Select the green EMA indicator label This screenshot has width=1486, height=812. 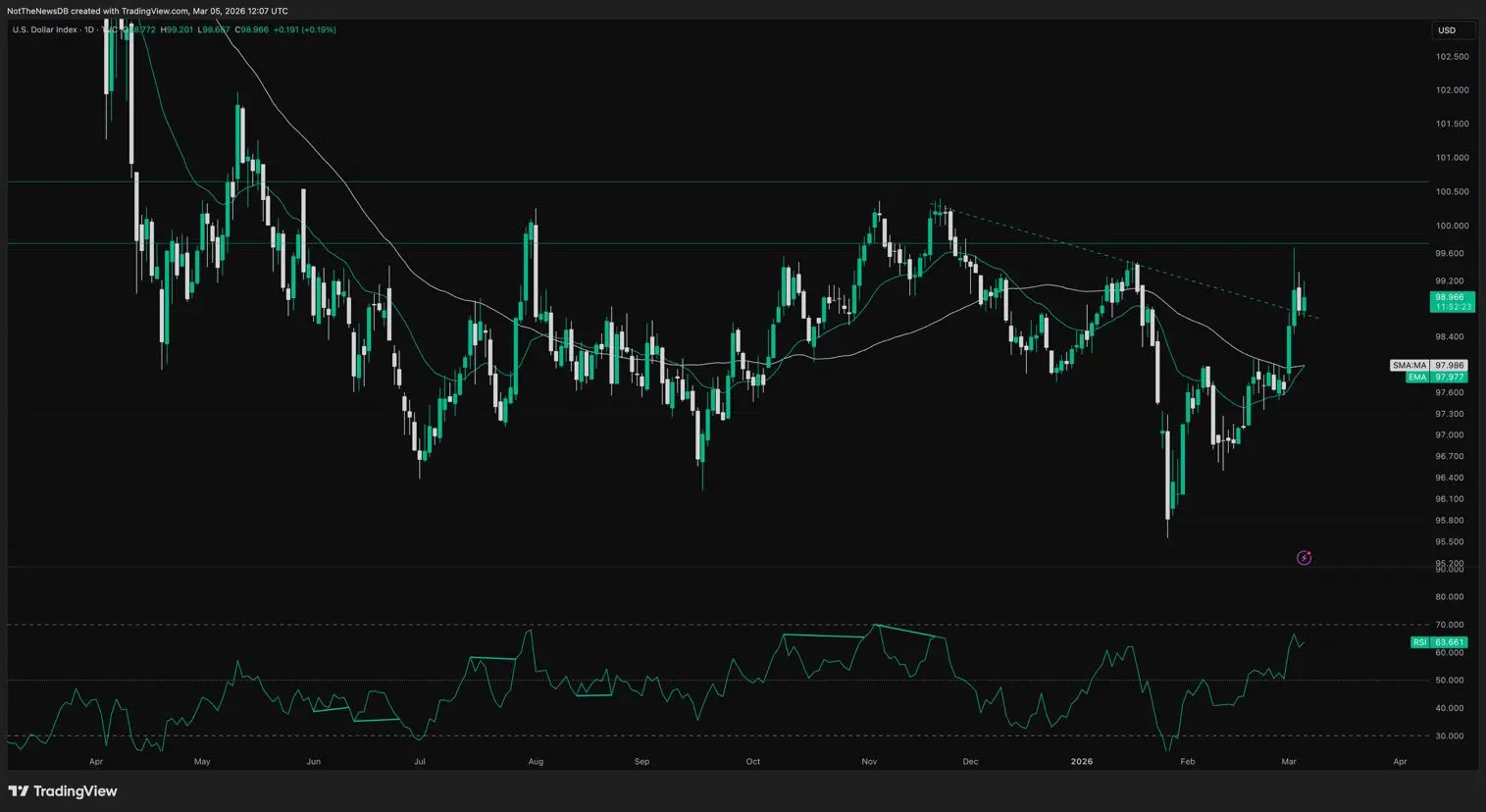(1416, 377)
